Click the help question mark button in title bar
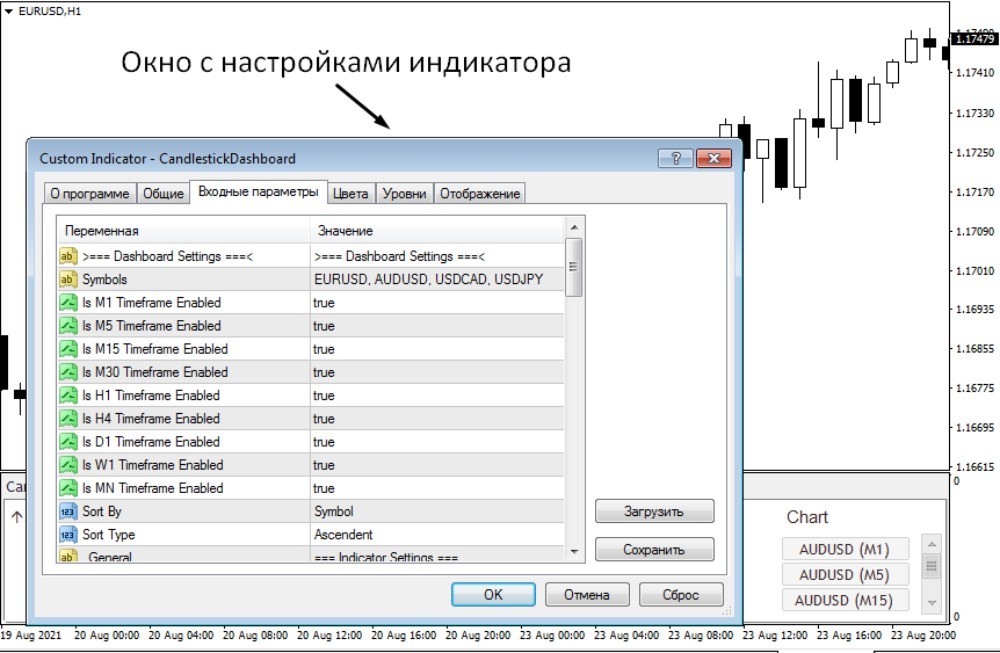The image size is (1000, 653). (675, 158)
